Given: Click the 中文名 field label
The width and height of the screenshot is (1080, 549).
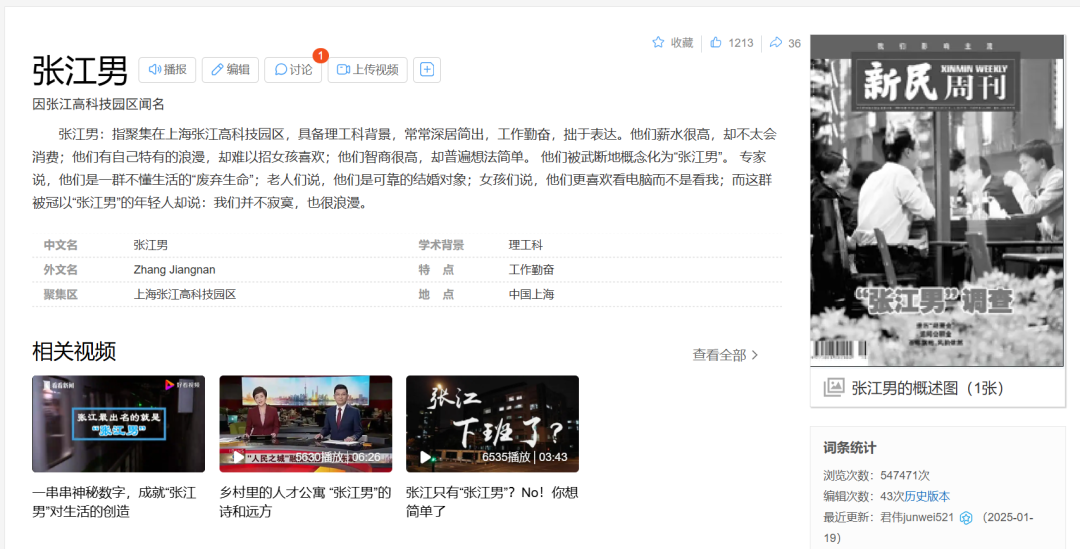Looking at the screenshot, I should (61, 245).
